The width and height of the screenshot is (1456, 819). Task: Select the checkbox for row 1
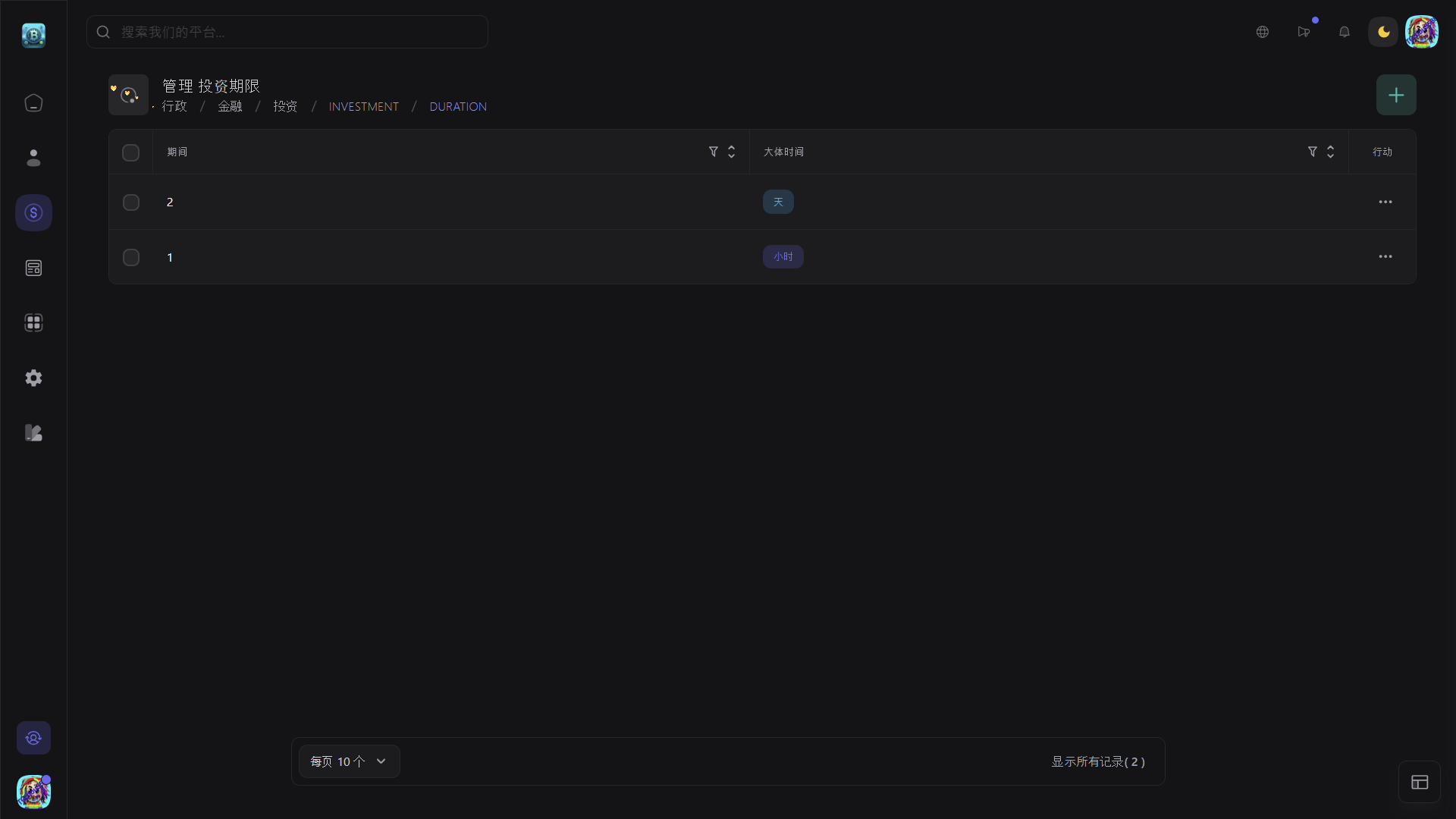131,258
